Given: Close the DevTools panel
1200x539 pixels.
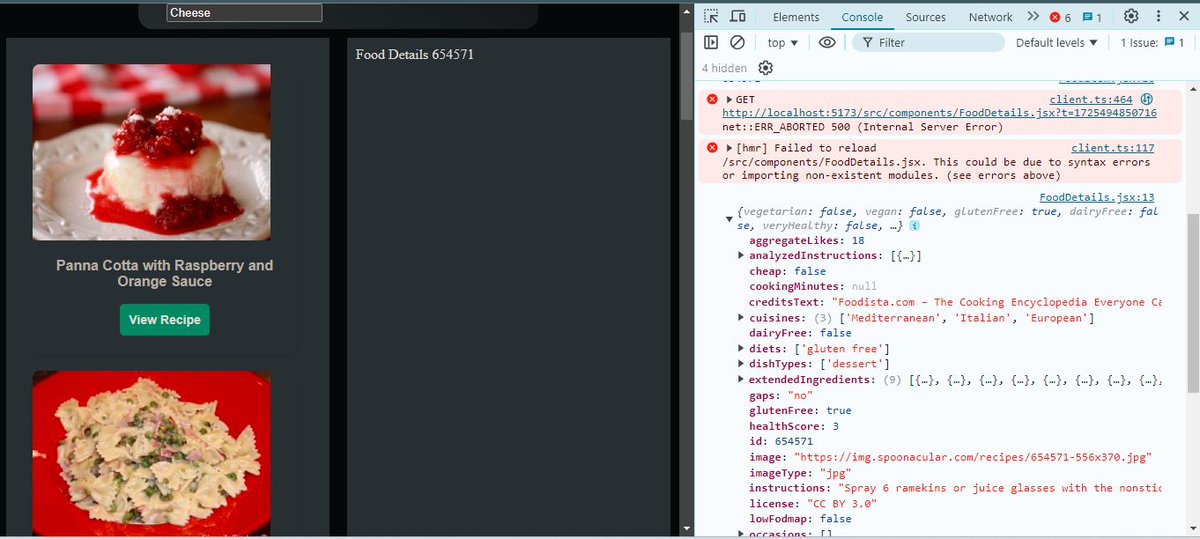Looking at the screenshot, I should (x=1182, y=17).
